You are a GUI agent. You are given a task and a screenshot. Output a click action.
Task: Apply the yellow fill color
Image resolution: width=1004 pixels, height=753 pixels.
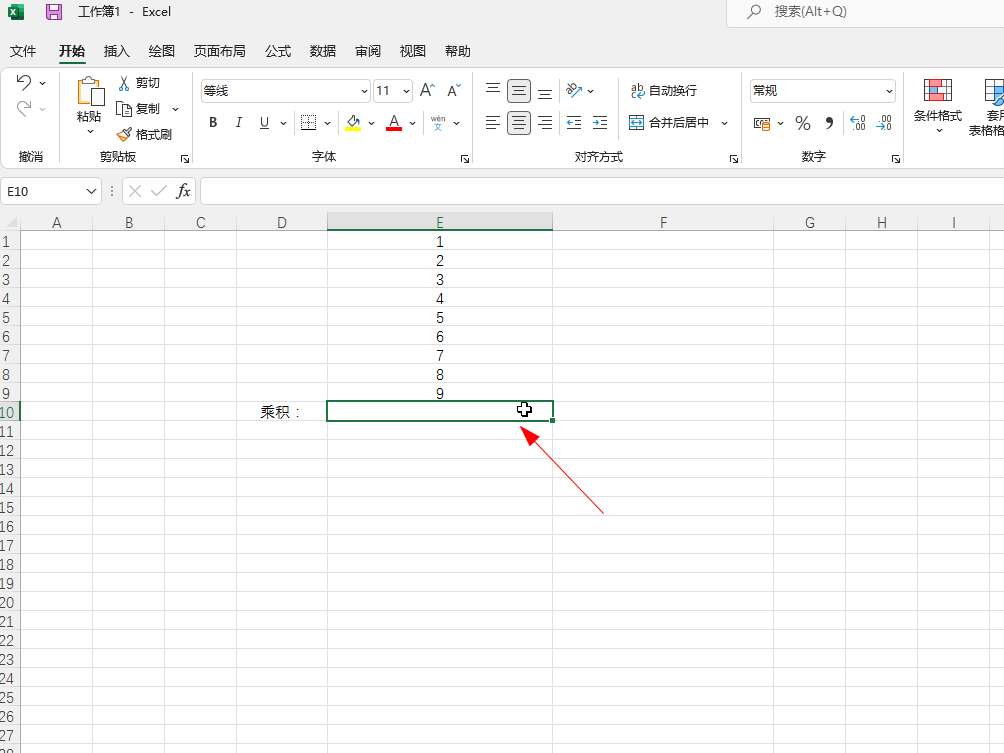click(x=353, y=123)
